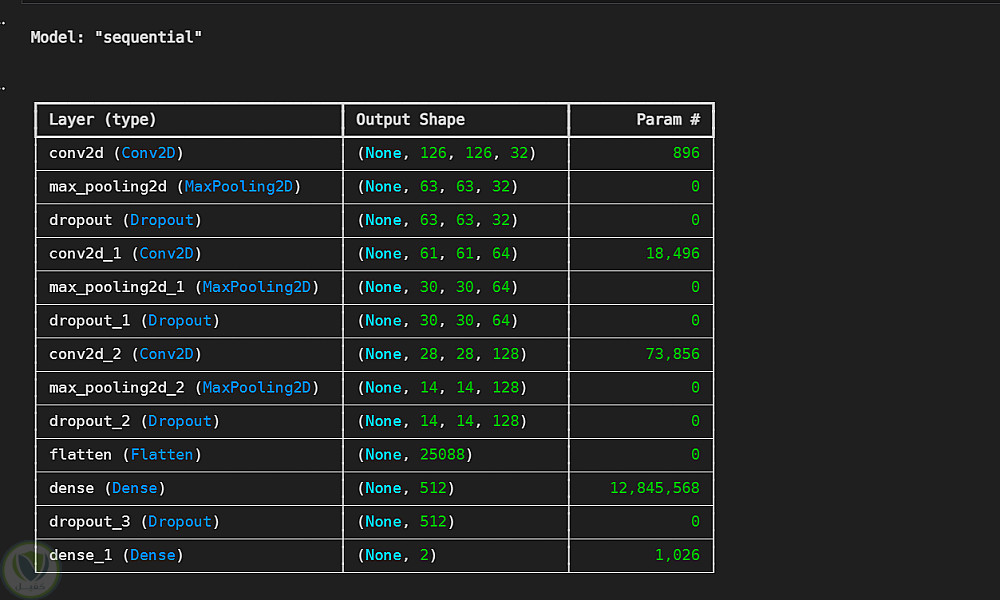Click the "Layer (type)" column header
This screenshot has height=600, width=1000.
pos(103,120)
